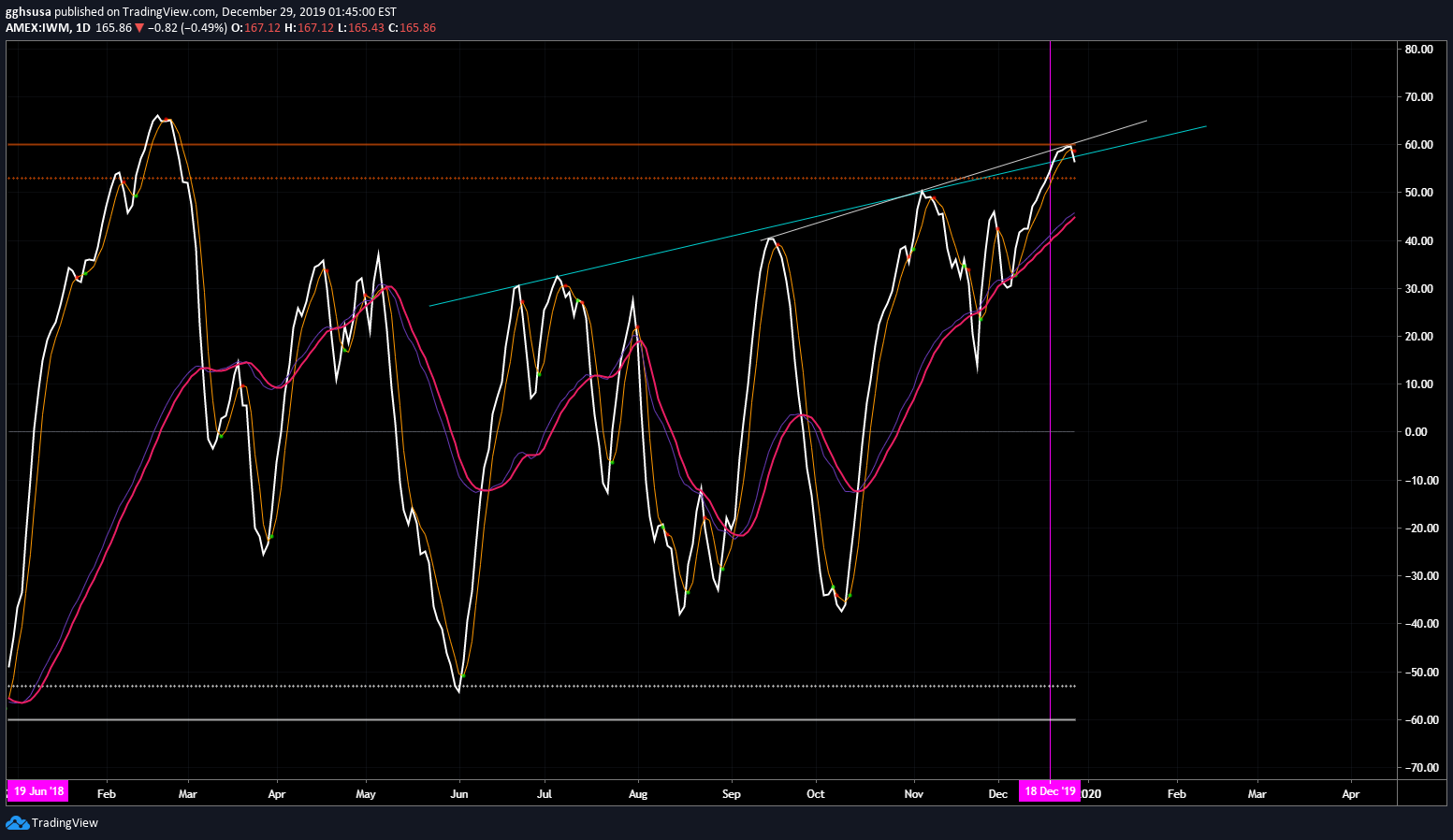
Task: Click the −0.82 (−0.49%) change value
Action: (187, 28)
